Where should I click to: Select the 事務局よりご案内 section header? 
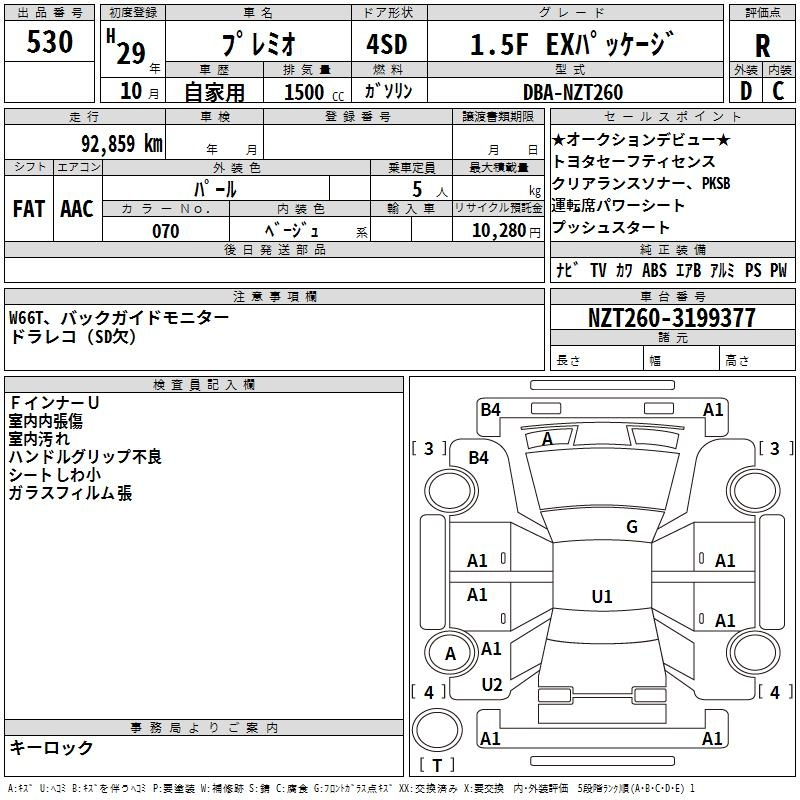pos(204,728)
